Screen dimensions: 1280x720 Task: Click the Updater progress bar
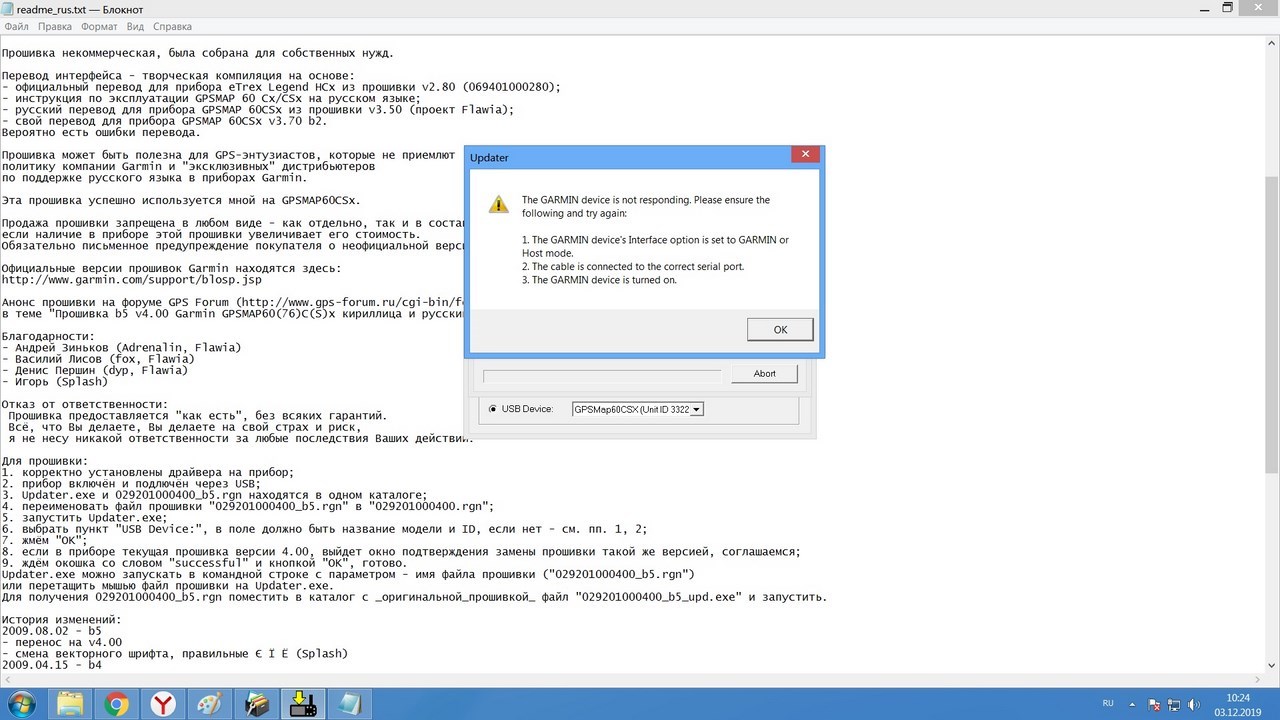pos(601,376)
